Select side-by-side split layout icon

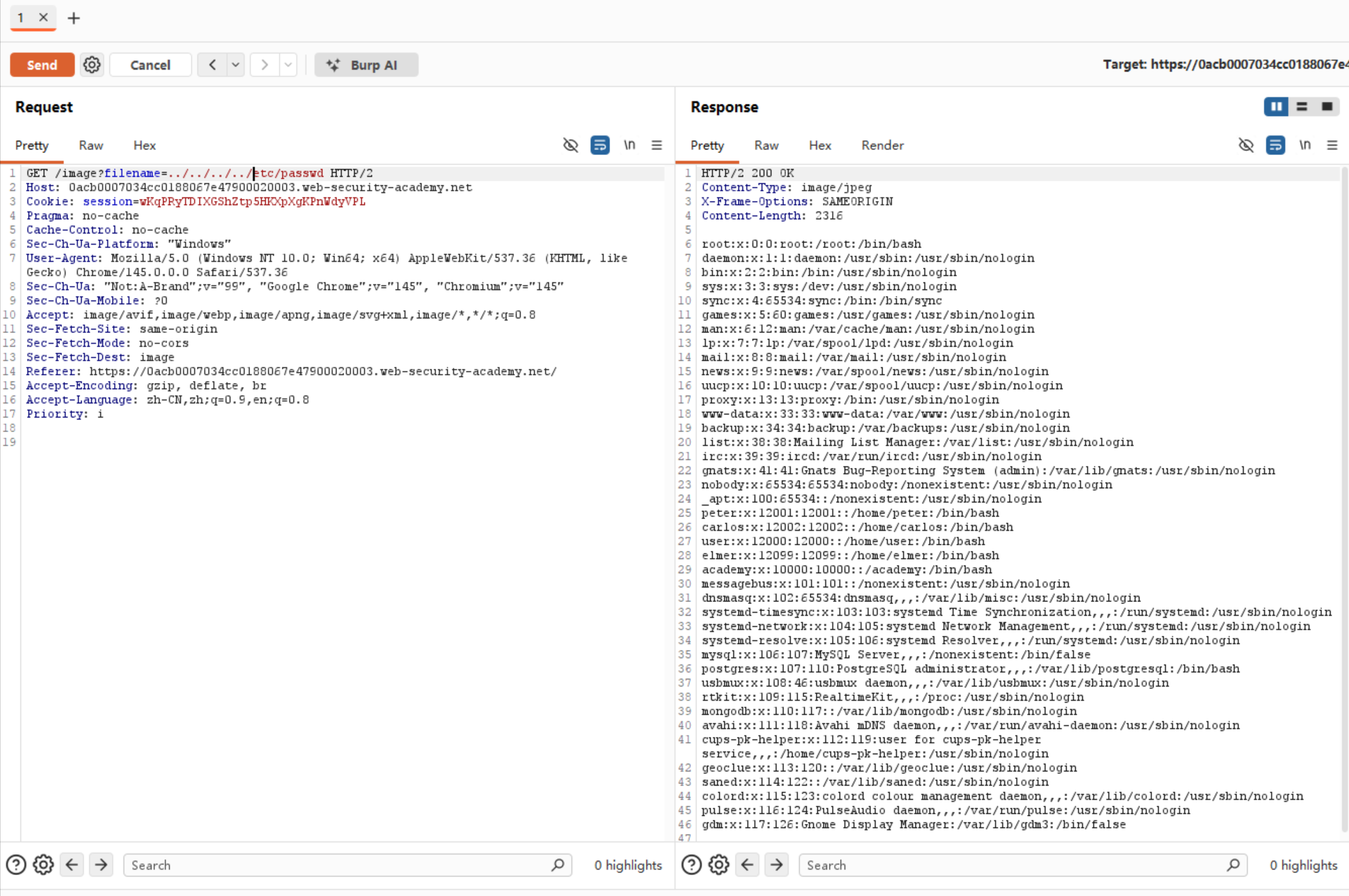(x=1276, y=107)
